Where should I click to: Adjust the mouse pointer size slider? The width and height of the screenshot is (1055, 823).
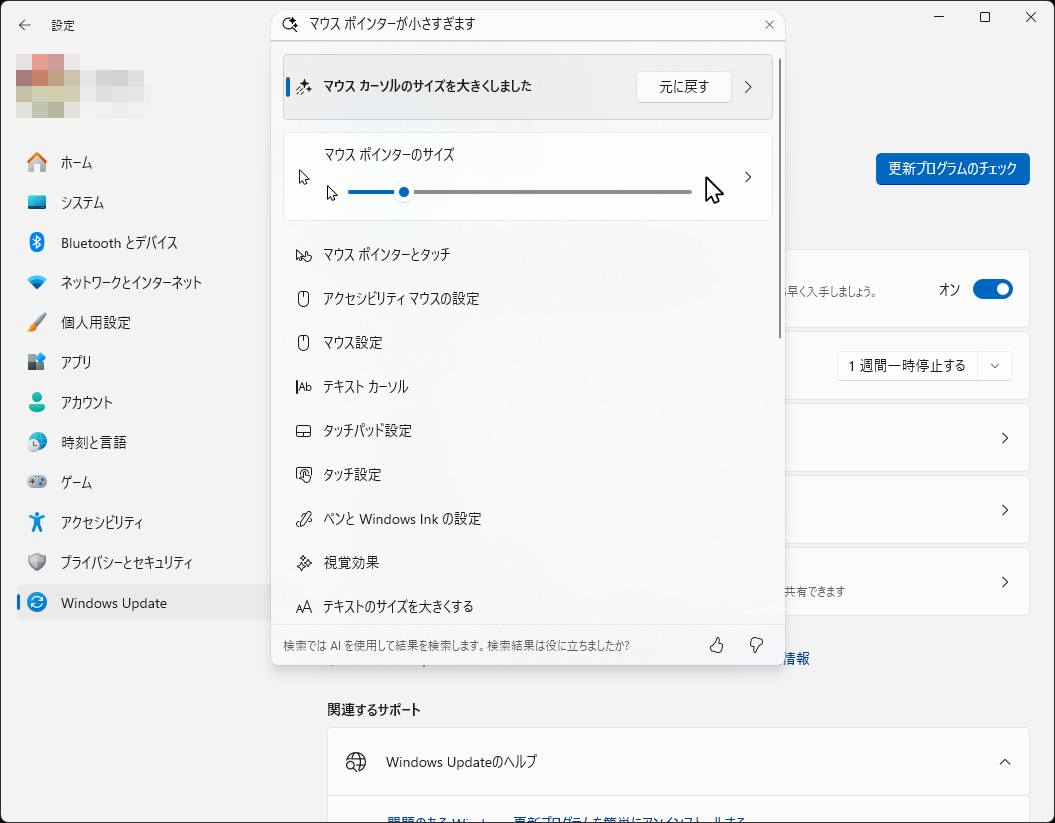point(403,192)
